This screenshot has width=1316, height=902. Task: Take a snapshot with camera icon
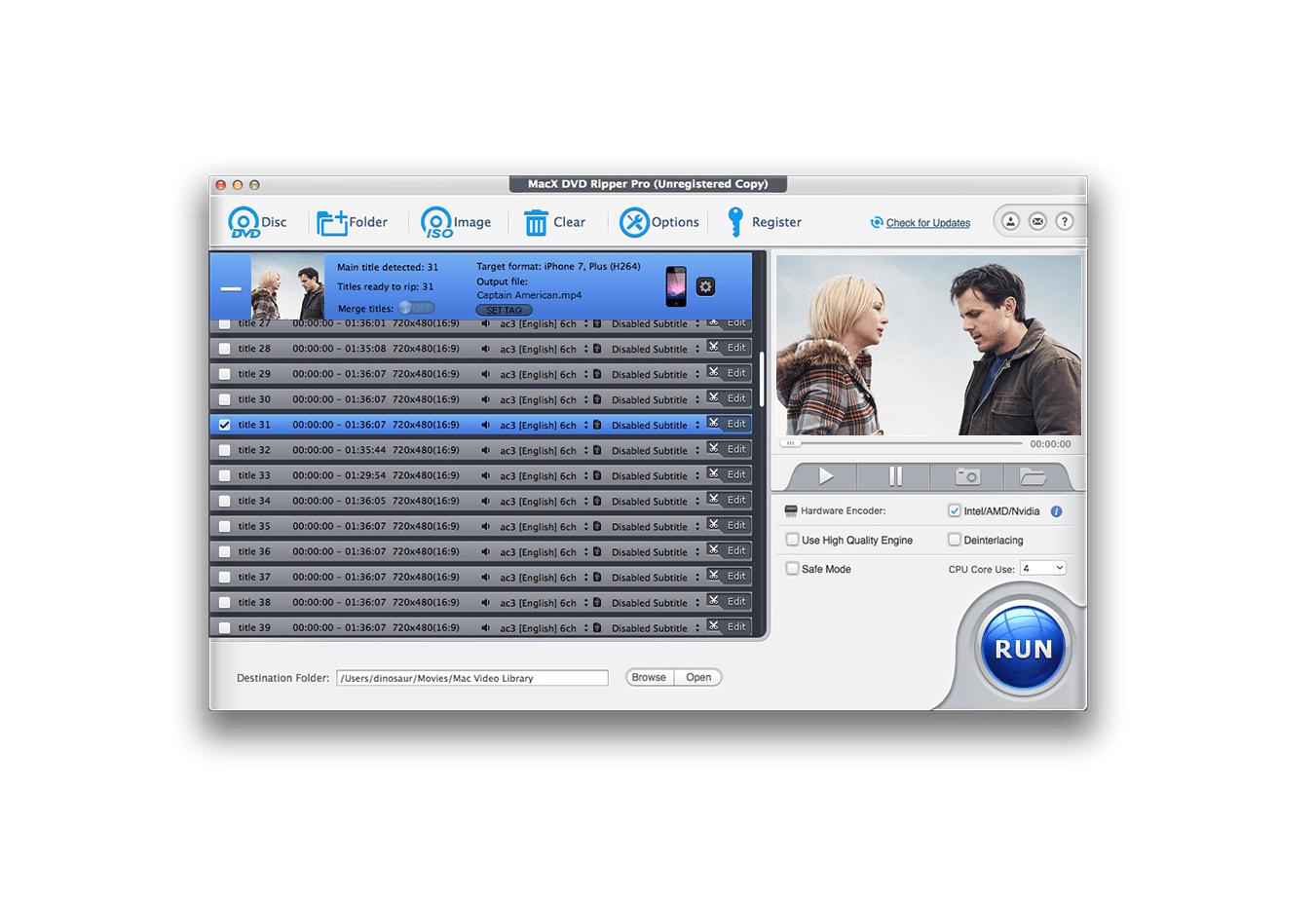[967, 476]
